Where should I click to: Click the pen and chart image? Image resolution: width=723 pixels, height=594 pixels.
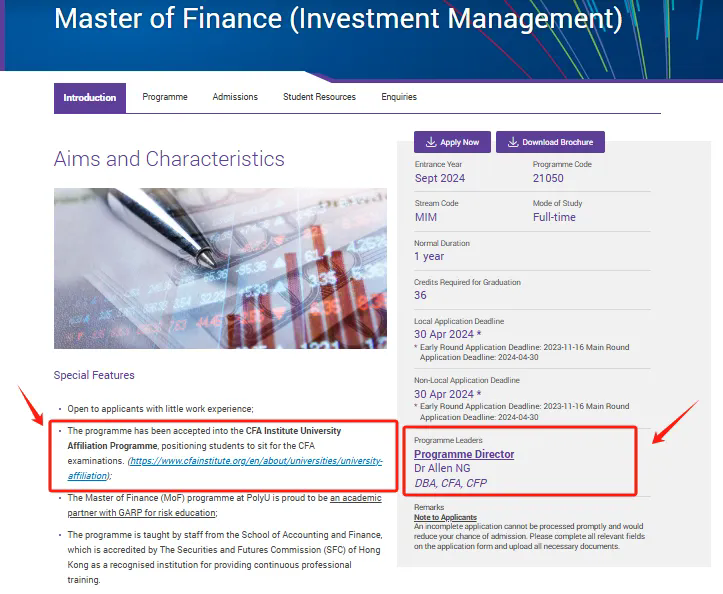220,268
